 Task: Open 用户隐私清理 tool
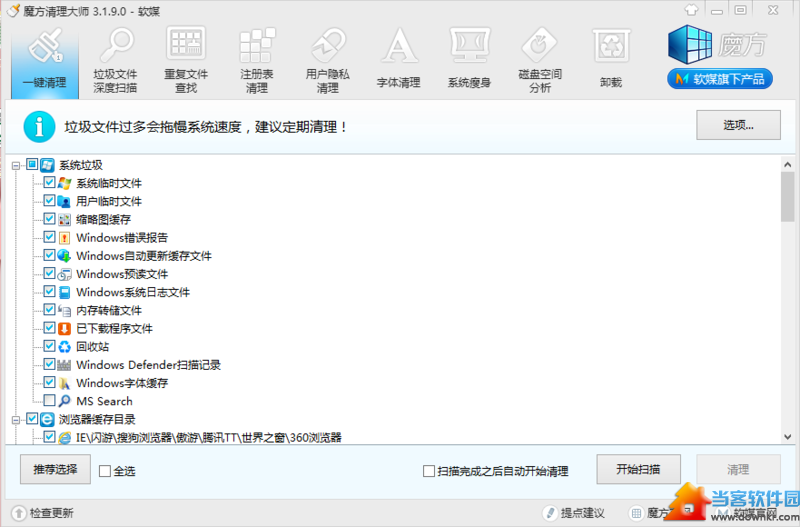[x=328, y=60]
